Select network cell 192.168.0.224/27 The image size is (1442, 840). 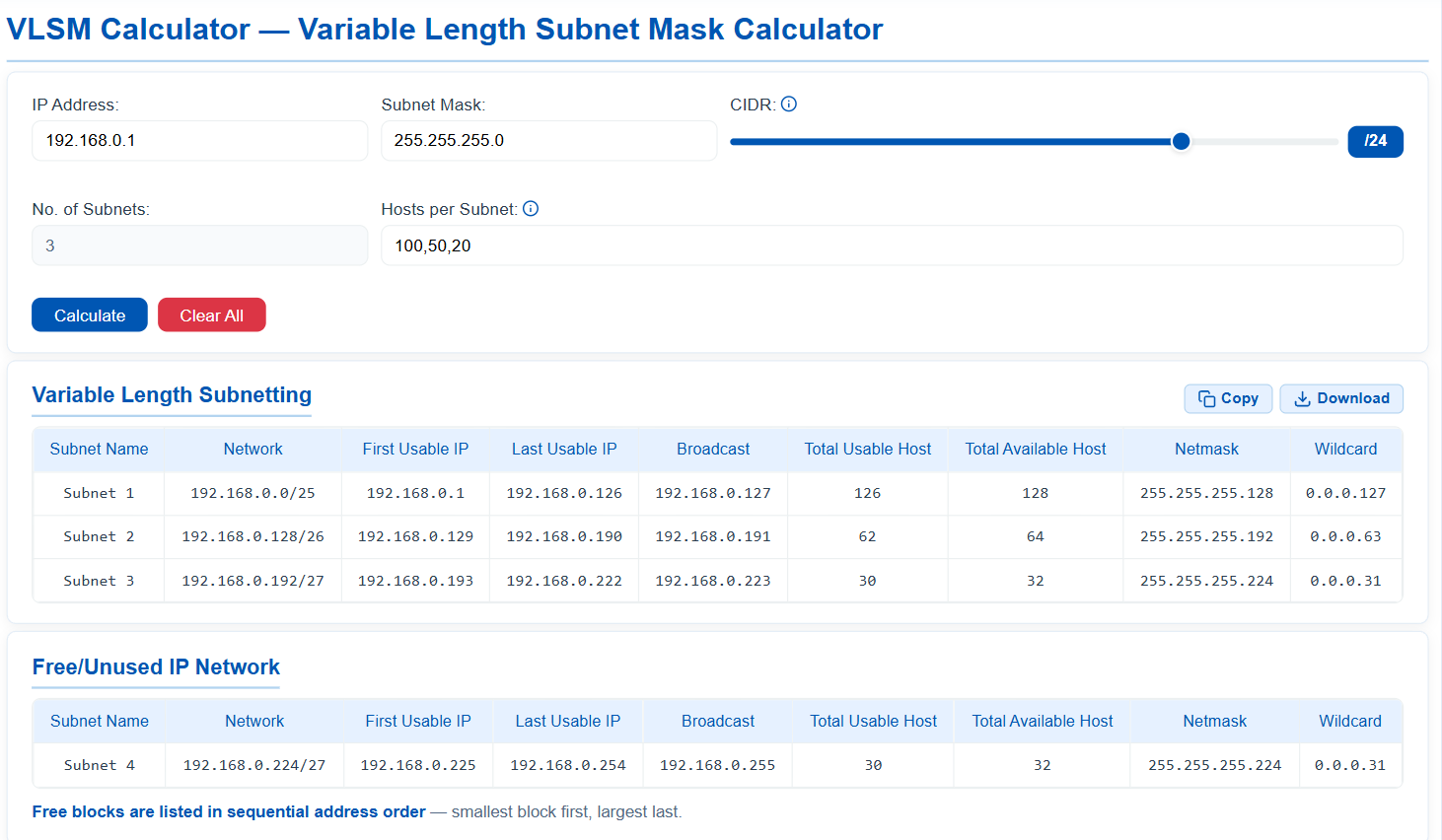click(x=254, y=765)
